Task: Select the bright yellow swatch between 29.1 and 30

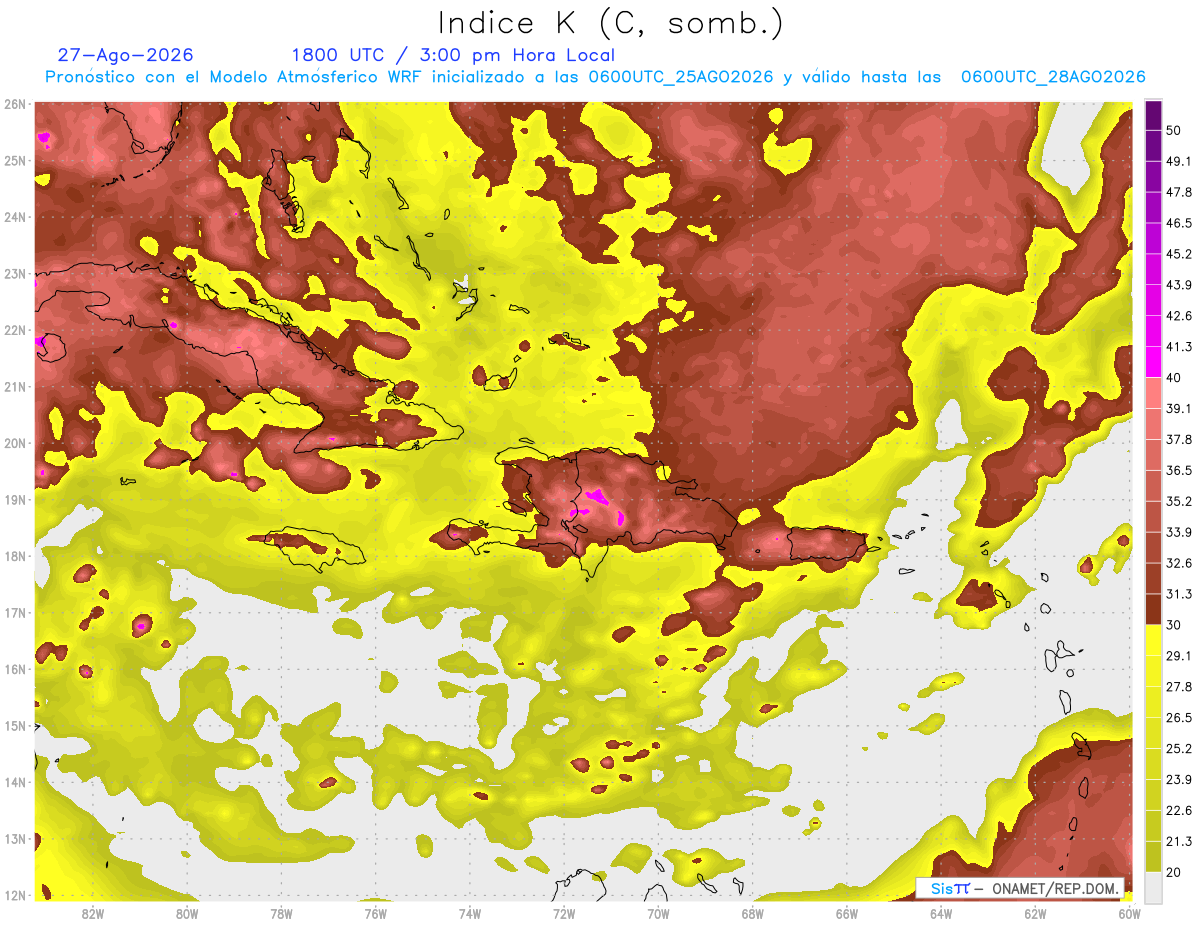Action: coord(1153,641)
